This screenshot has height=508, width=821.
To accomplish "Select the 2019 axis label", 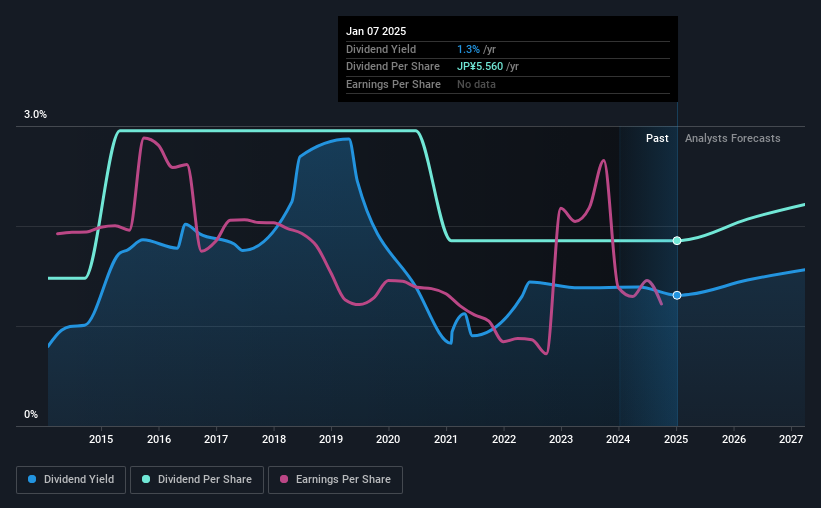I will click(331, 439).
